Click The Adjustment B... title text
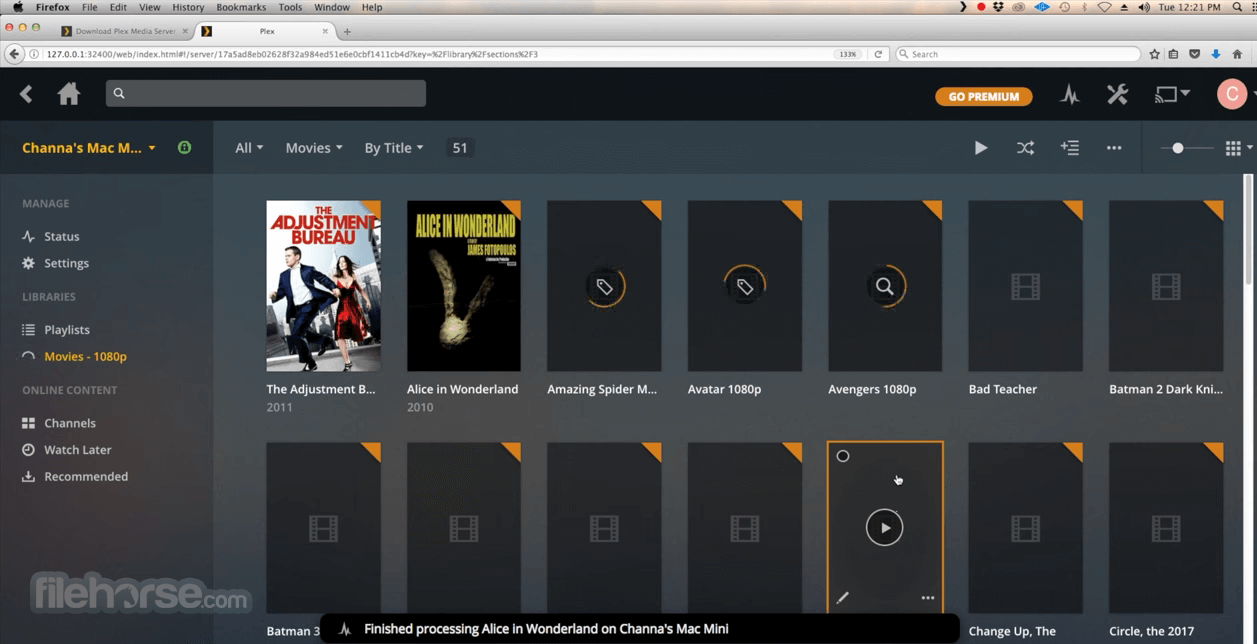Viewport: 1257px width, 644px height. [x=321, y=390]
